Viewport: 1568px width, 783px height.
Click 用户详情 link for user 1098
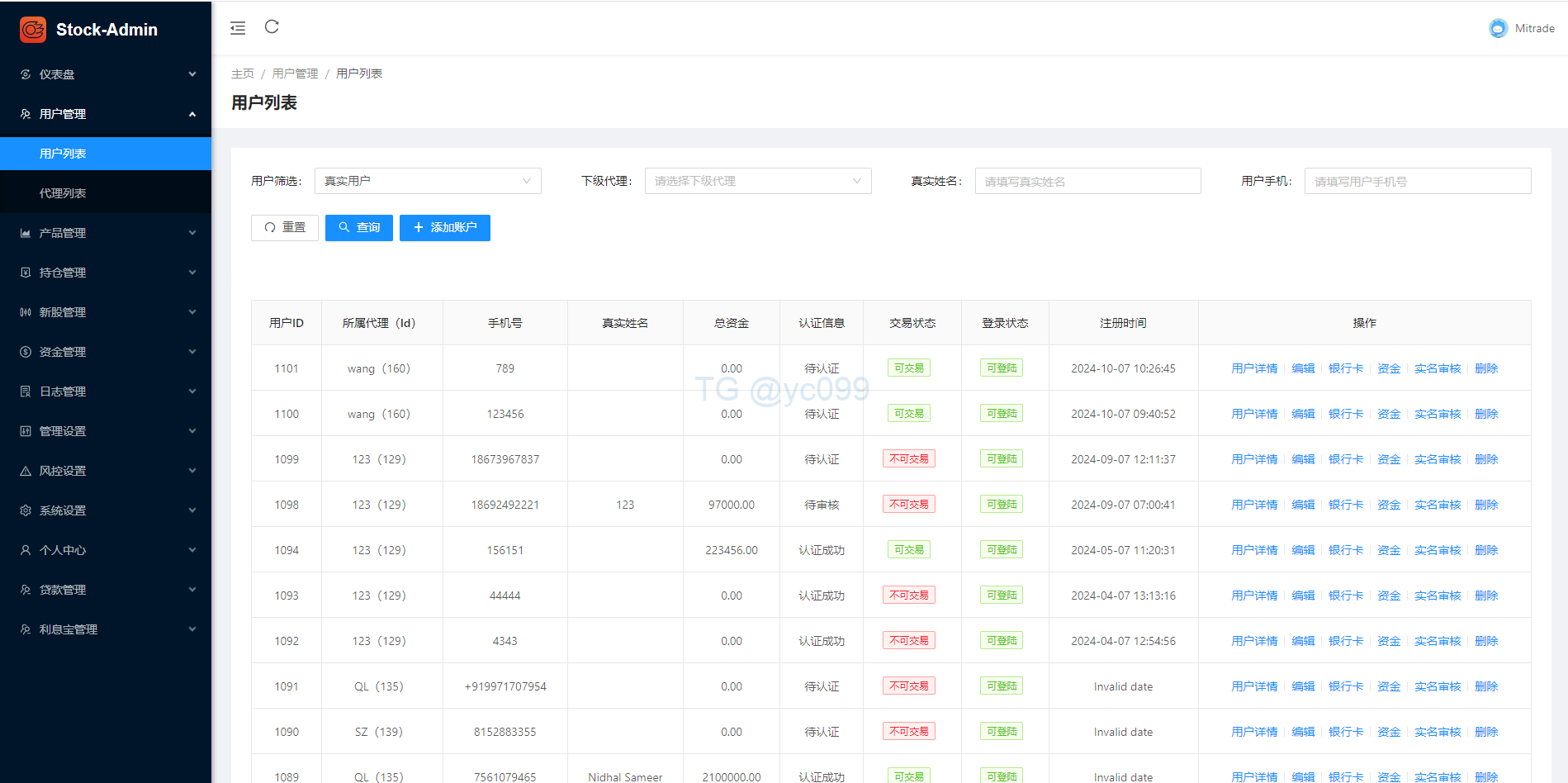point(1253,505)
